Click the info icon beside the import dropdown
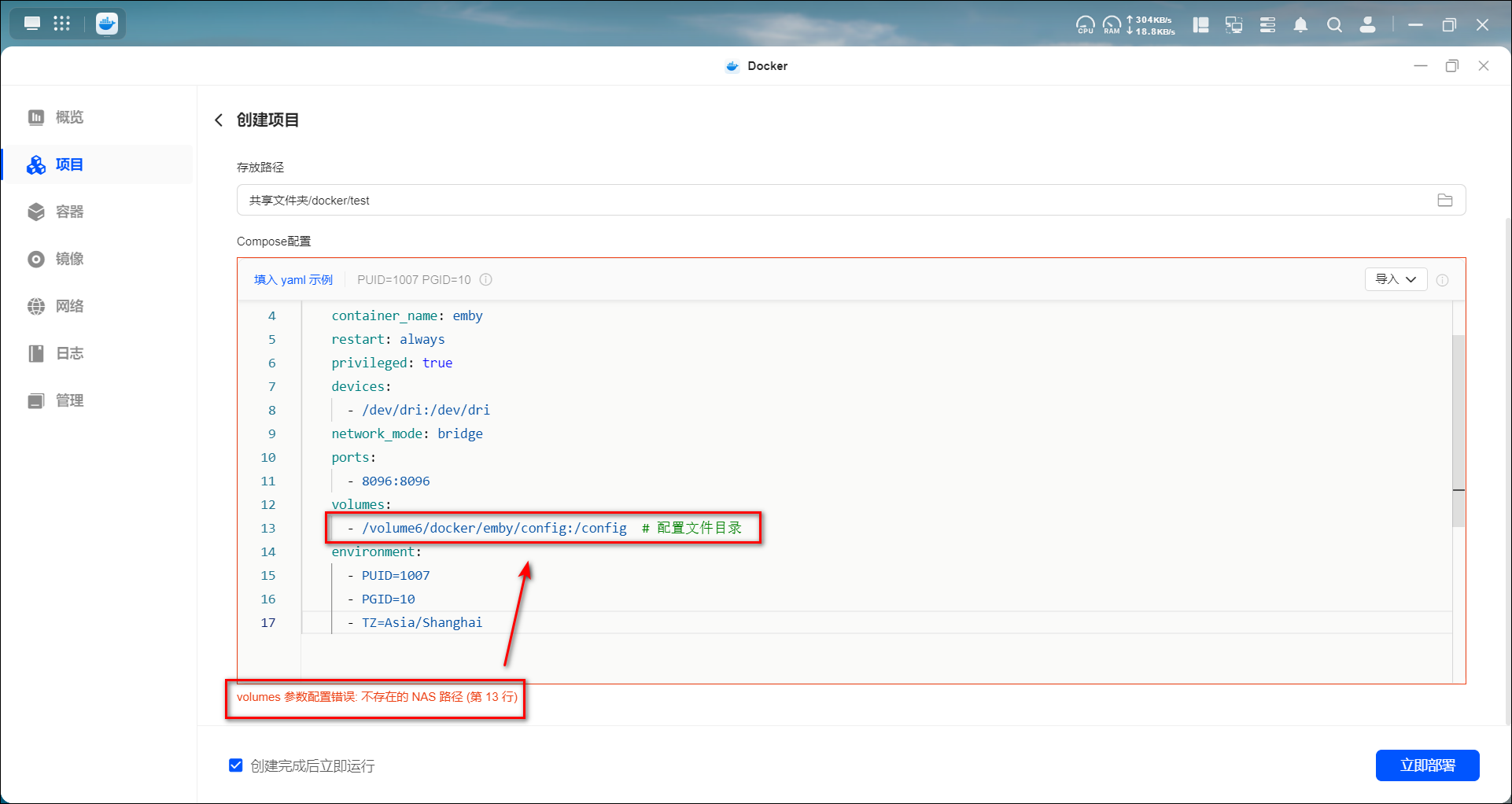The image size is (1512, 804). pos(1442,280)
